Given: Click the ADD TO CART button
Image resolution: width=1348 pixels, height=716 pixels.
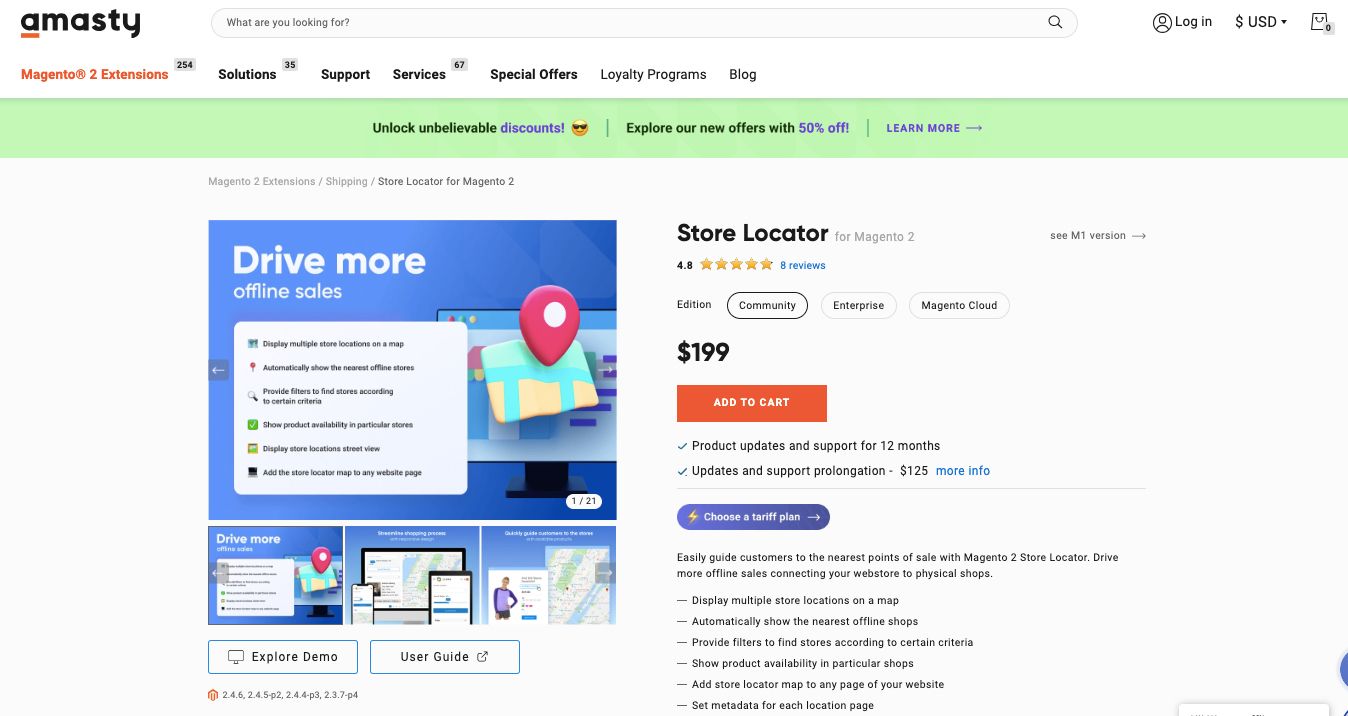Looking at the screenshot, I should pyautogui.click(x=752, y=402).
